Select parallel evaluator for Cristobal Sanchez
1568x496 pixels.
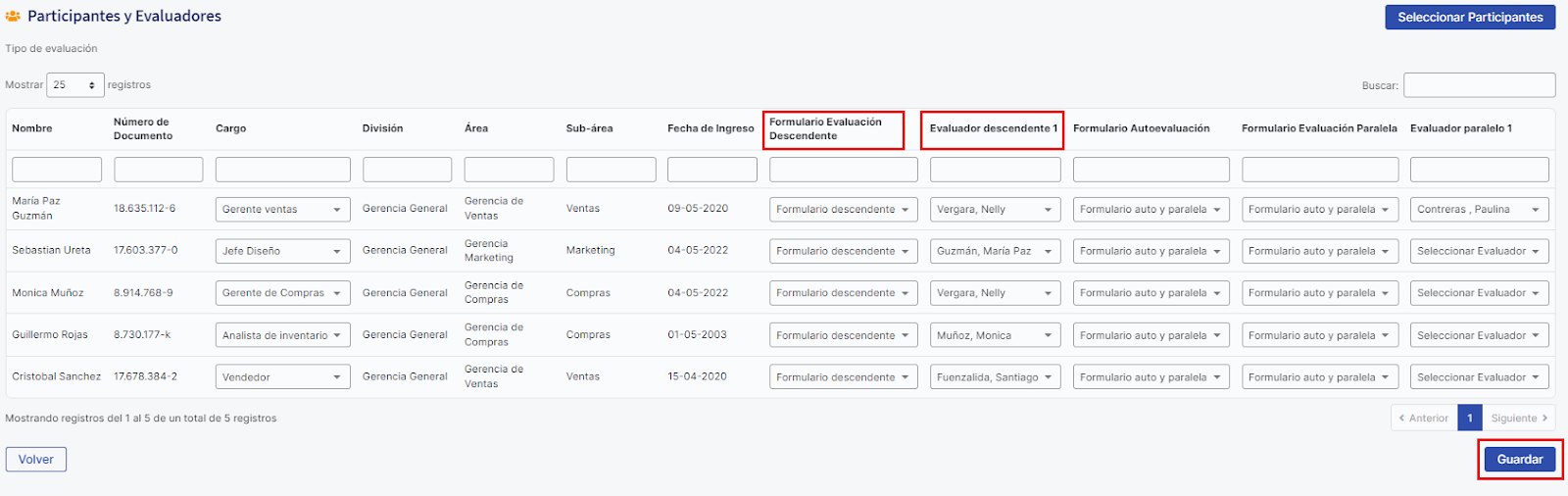(1479, 377)
